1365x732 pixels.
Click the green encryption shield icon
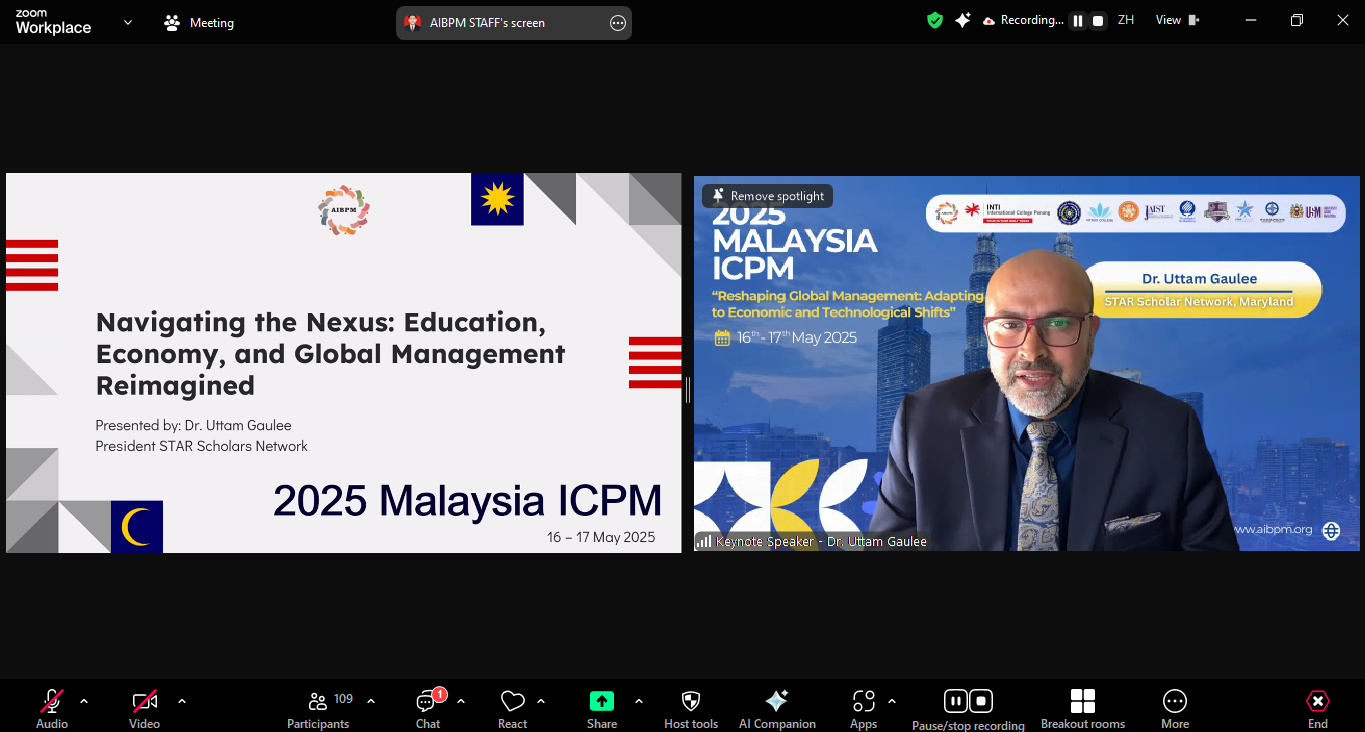click(x=935, y=20)
